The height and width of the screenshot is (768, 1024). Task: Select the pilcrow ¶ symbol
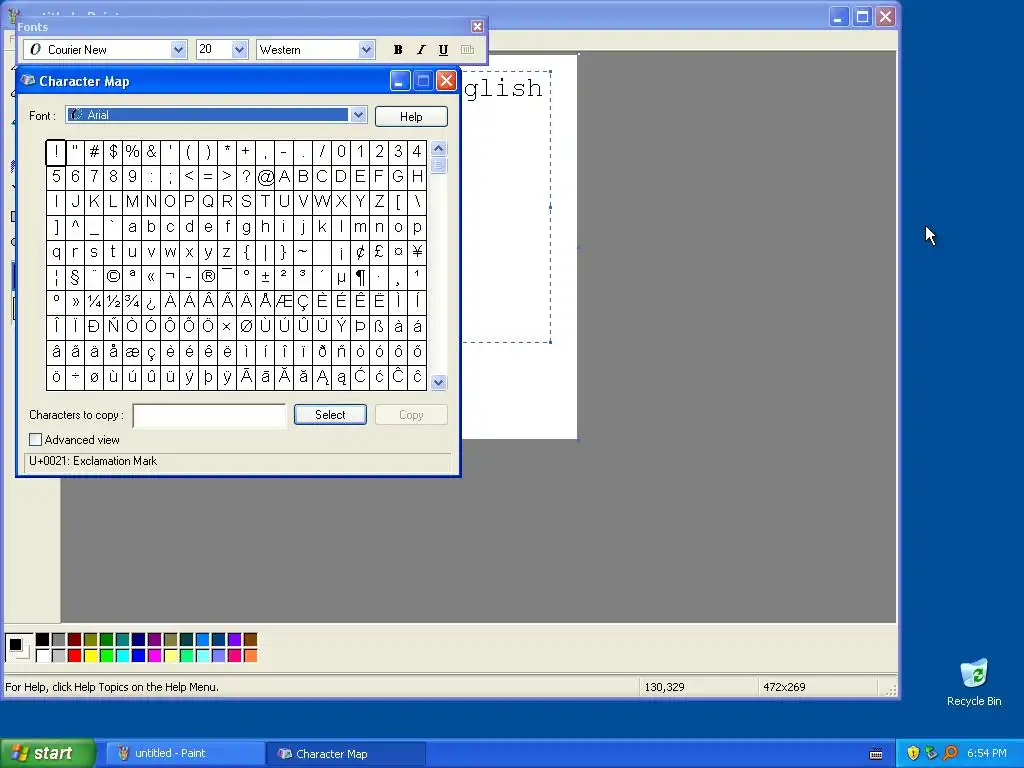[360, 277]
